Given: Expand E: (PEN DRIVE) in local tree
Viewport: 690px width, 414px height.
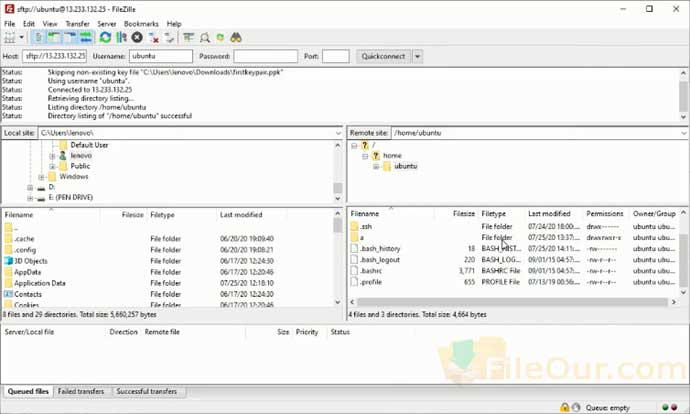Looking at the screenshot, I should [x=30, y=198].
